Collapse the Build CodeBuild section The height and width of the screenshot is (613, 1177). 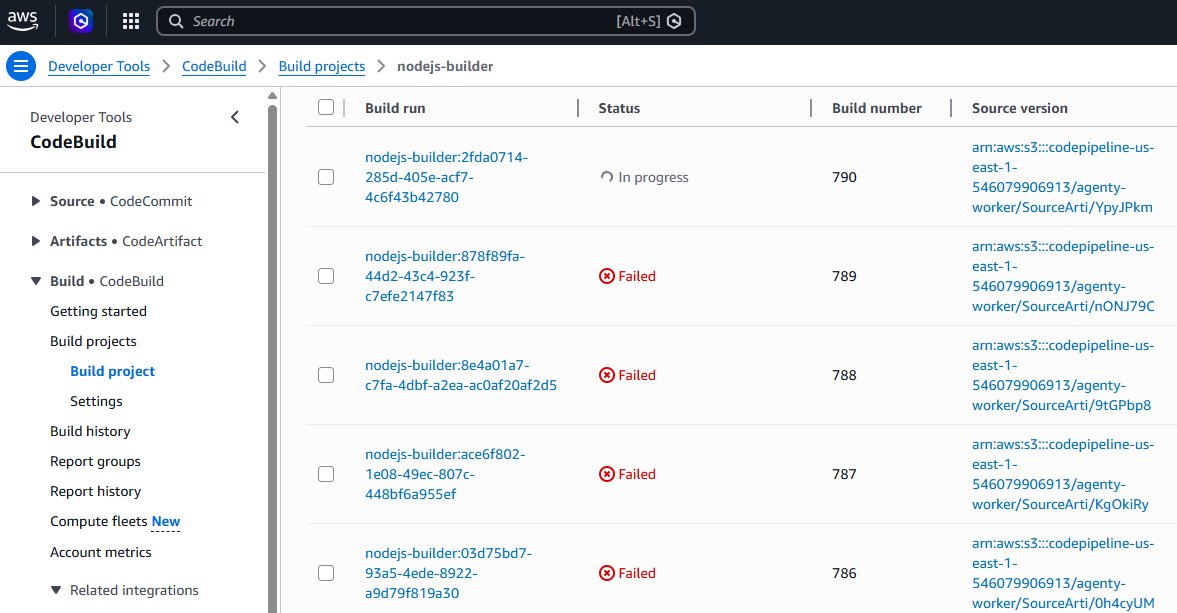(35, 281)
